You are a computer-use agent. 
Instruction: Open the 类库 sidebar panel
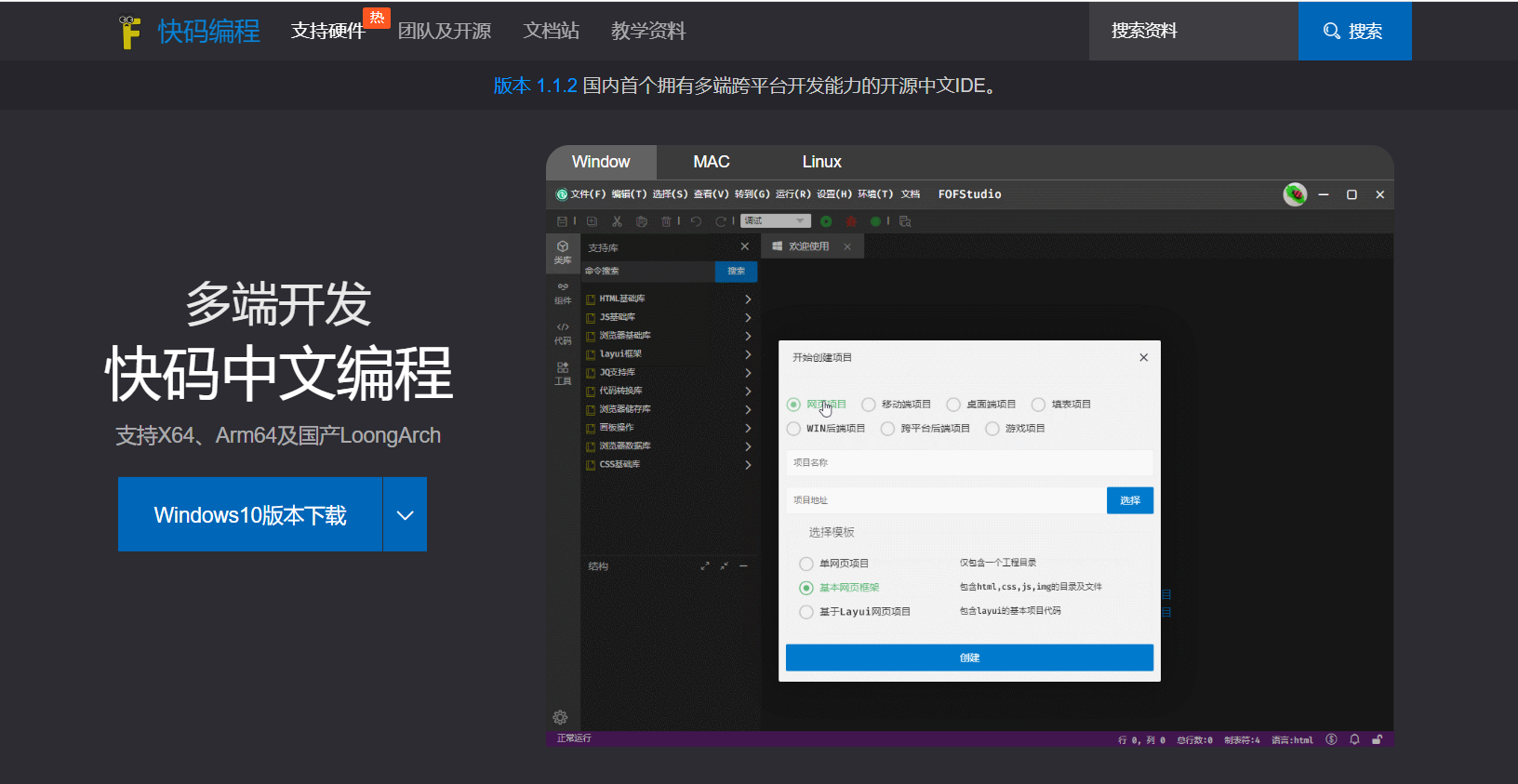point(563,252)
